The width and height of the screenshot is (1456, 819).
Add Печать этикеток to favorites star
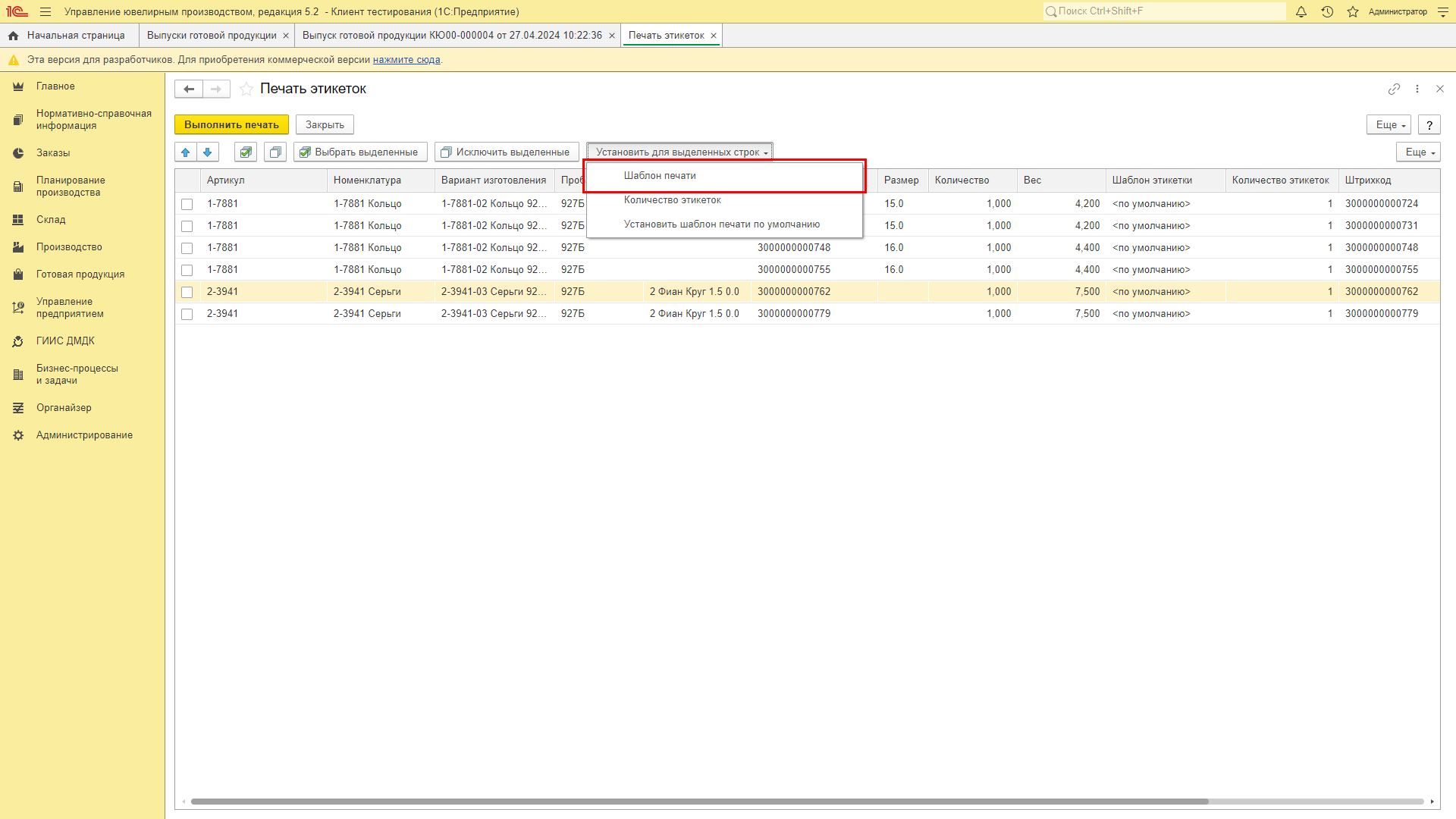tap(246, 89)
